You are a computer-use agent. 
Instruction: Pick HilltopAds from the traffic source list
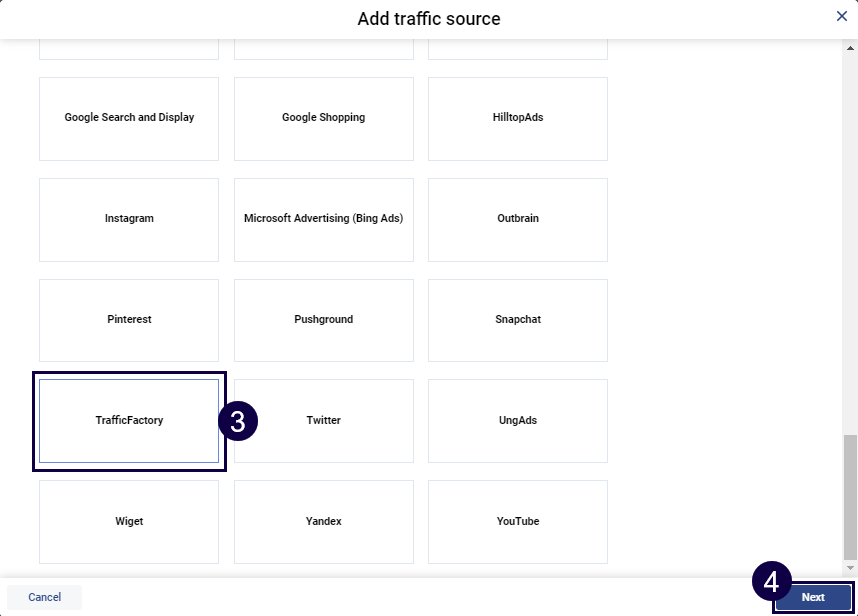point(517,117)
